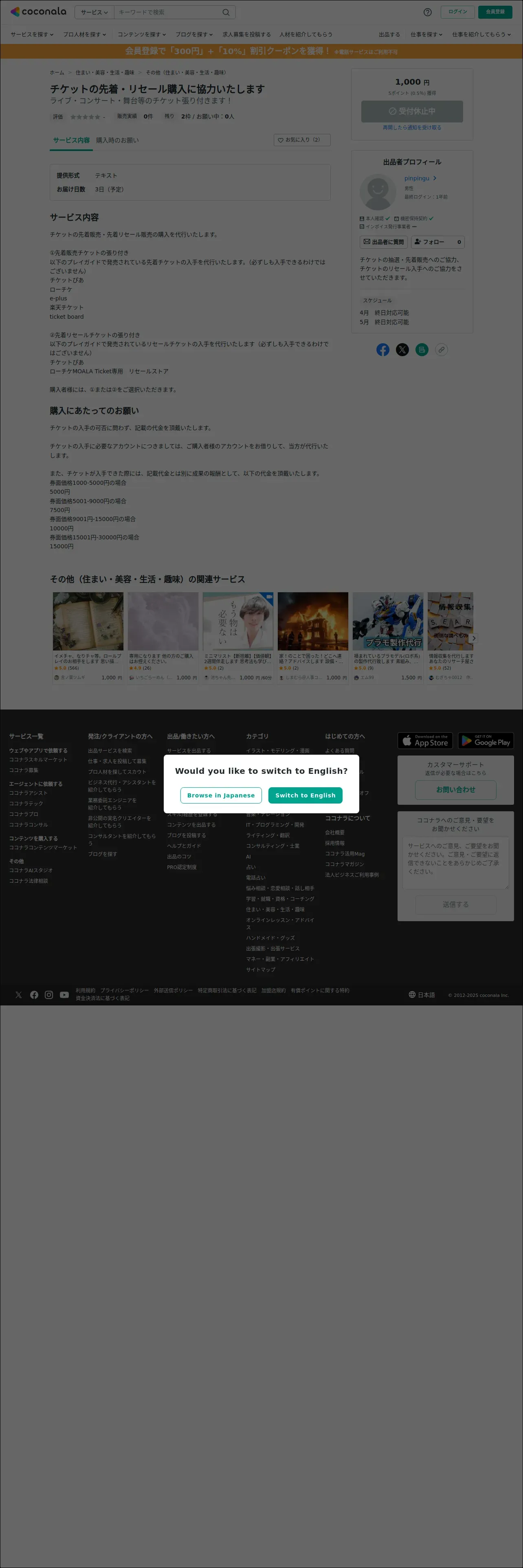Open footer Facebook social icon

(34, 994)
